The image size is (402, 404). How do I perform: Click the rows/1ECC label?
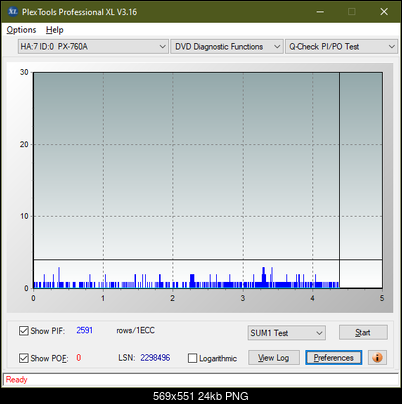(135, 330)
